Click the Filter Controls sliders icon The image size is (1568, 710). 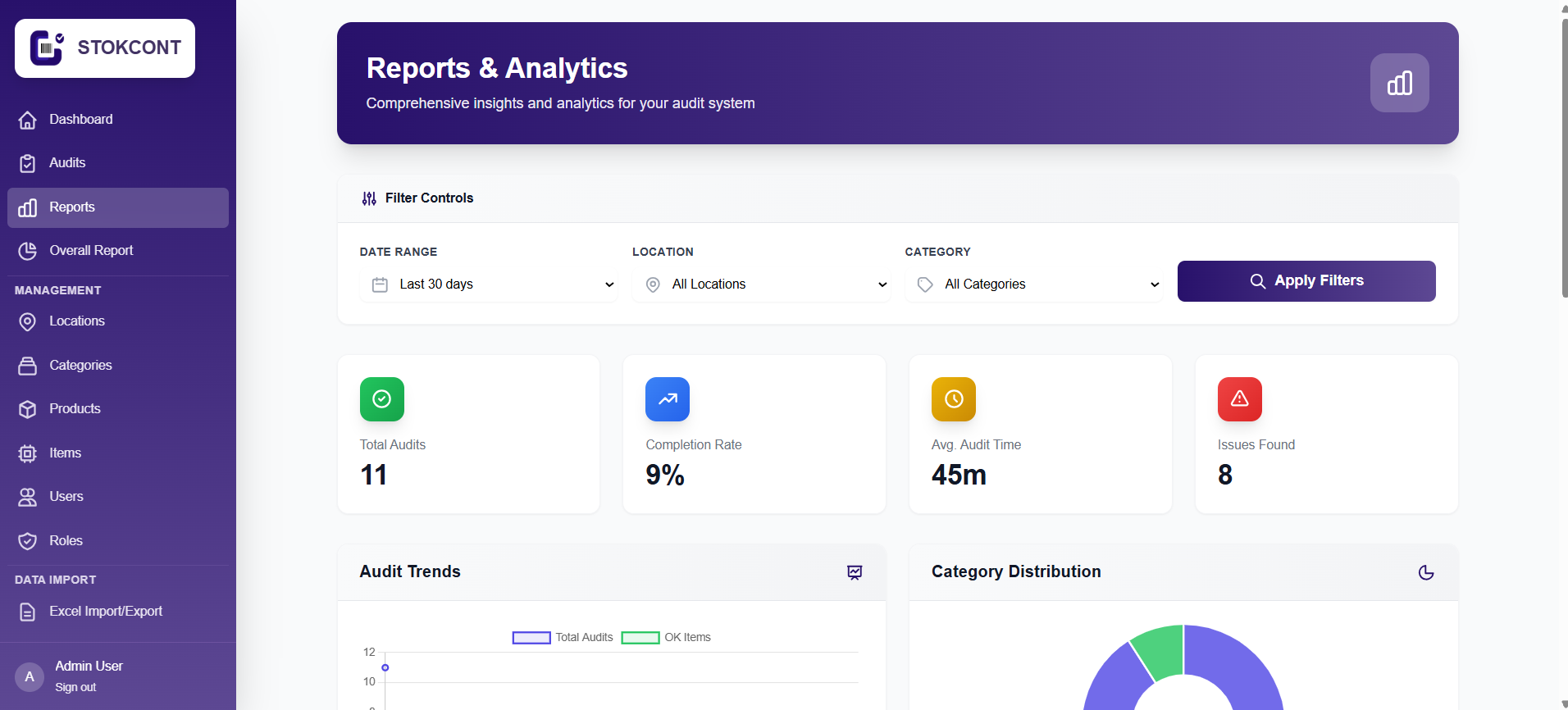coord(369,198)
